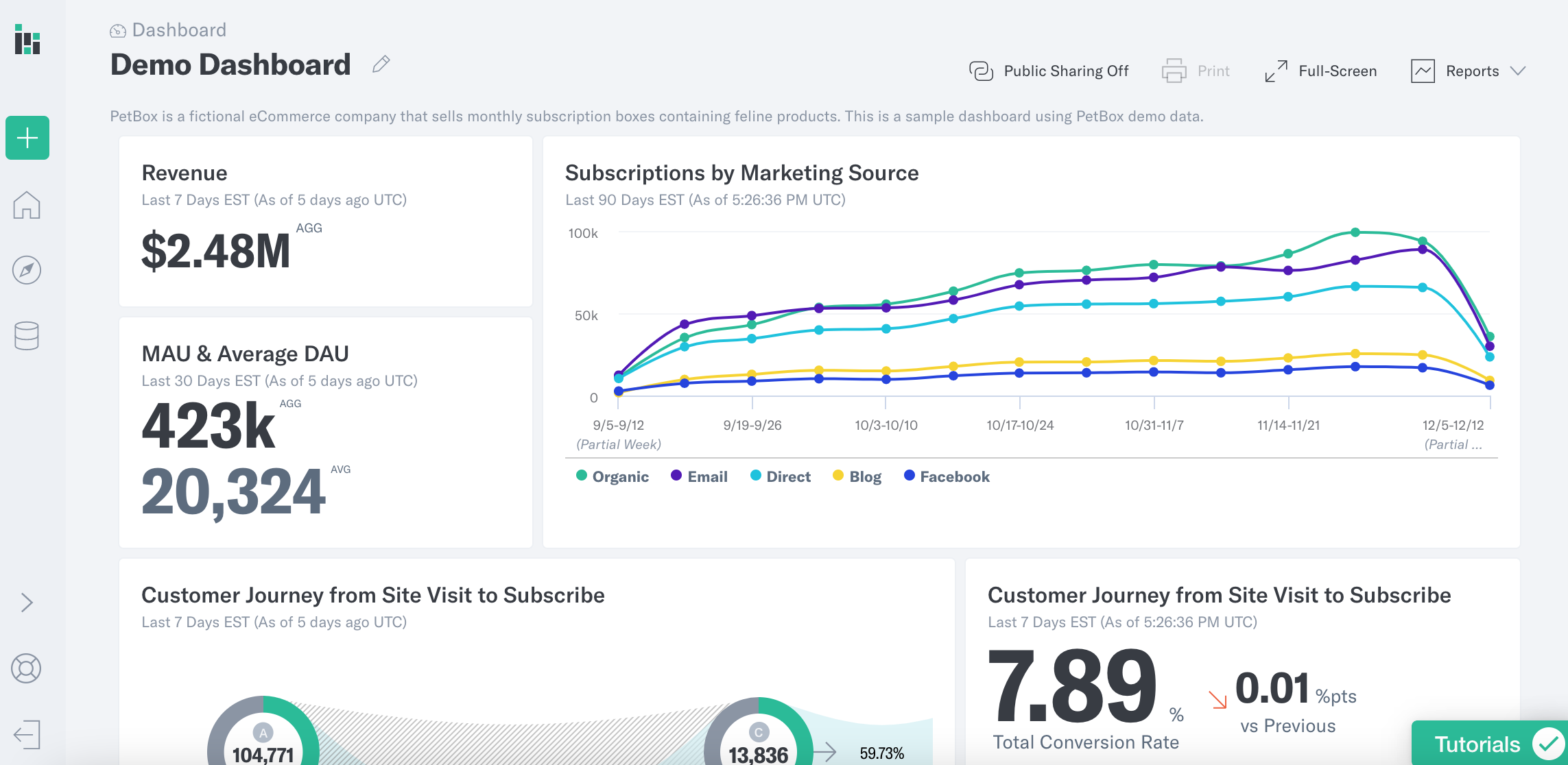This screenshot has height=765, width=1568.
Task: Click the 11/14-11/21 axis label
Action: pos(1288,425)
